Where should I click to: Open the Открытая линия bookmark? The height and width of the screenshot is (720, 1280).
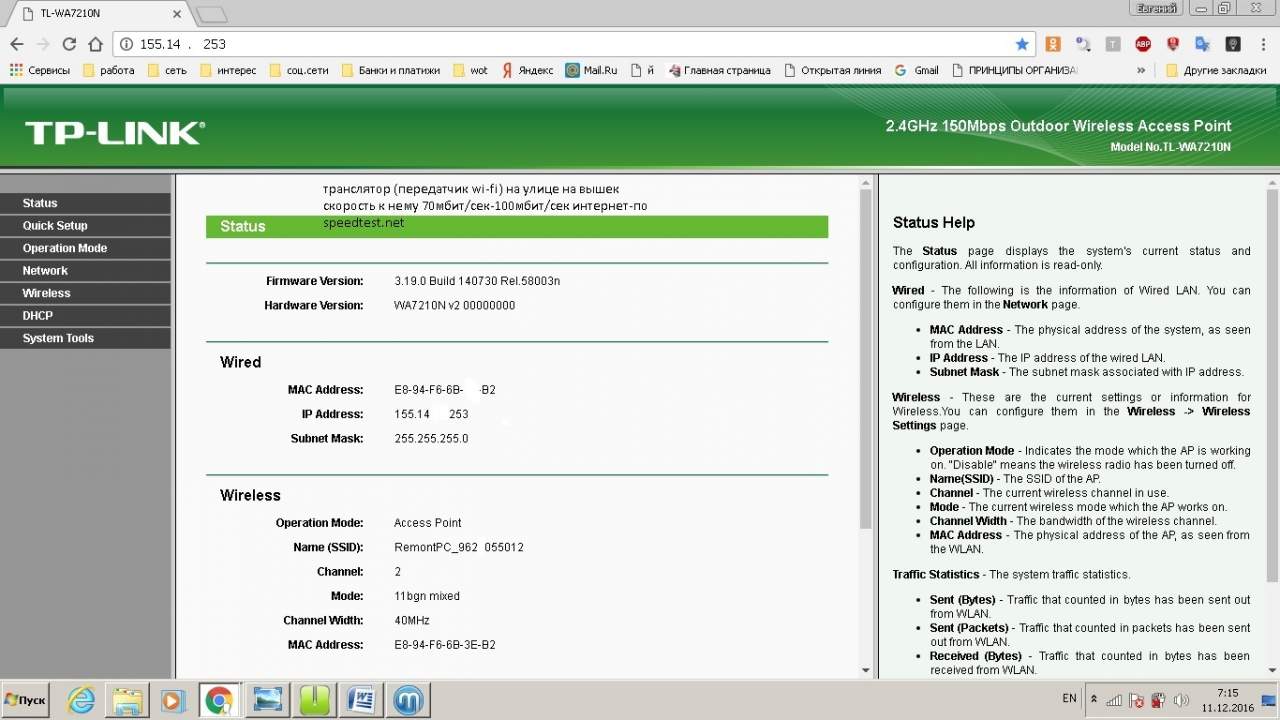(x=833, y=70)
